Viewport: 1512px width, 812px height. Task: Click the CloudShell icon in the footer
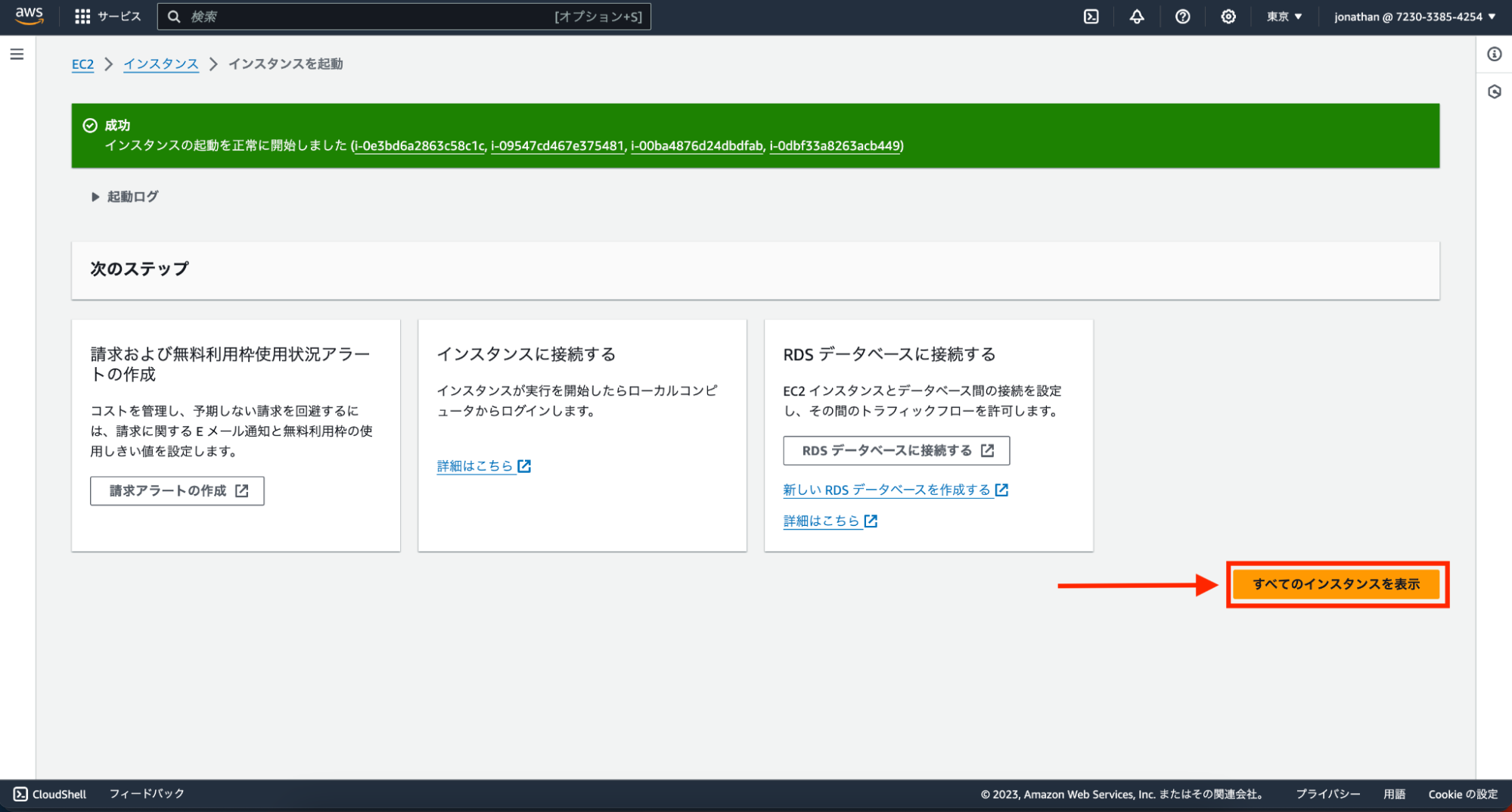coord(20,794)
